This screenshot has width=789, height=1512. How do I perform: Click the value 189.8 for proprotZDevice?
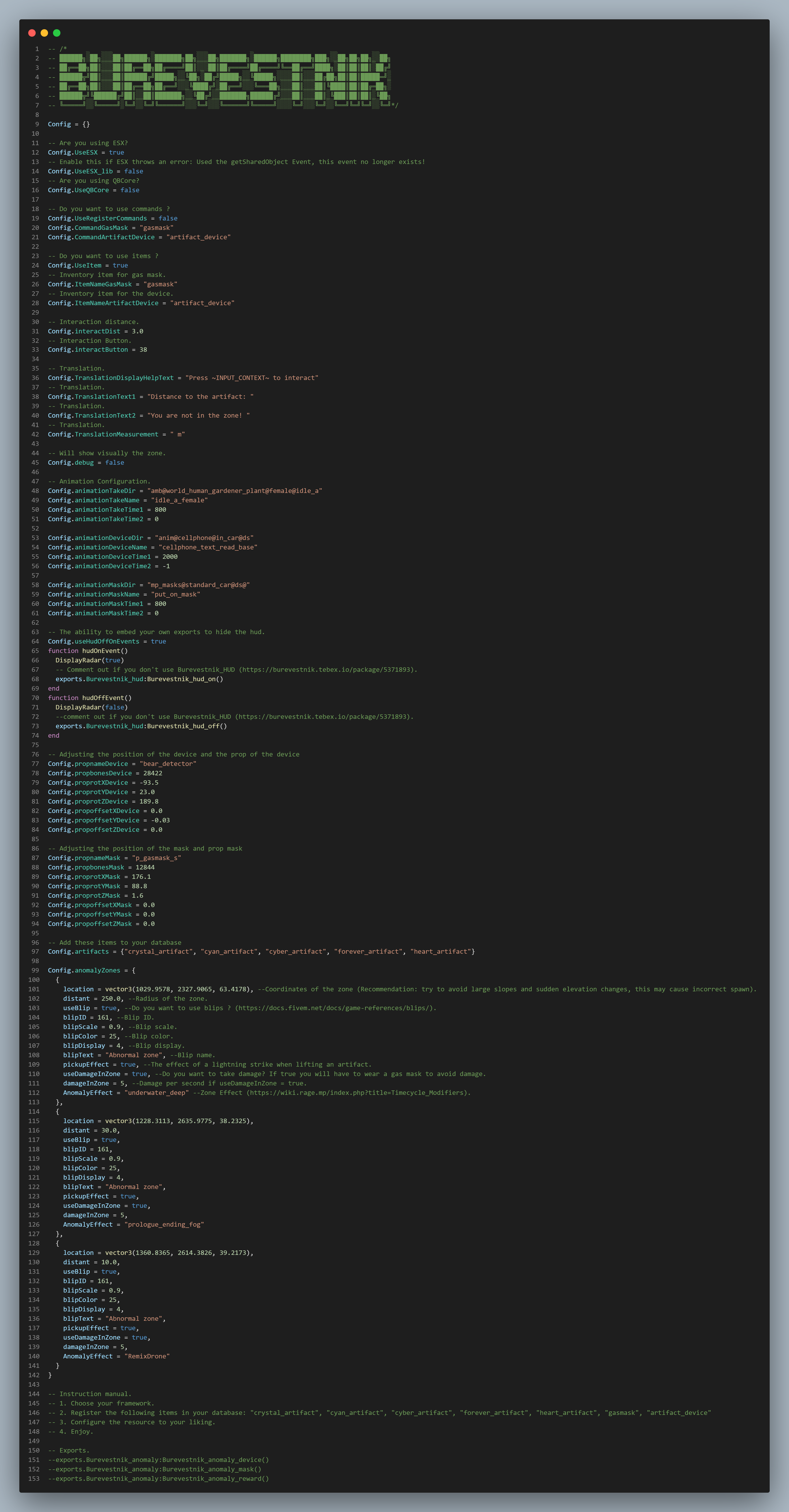[149, 801]
